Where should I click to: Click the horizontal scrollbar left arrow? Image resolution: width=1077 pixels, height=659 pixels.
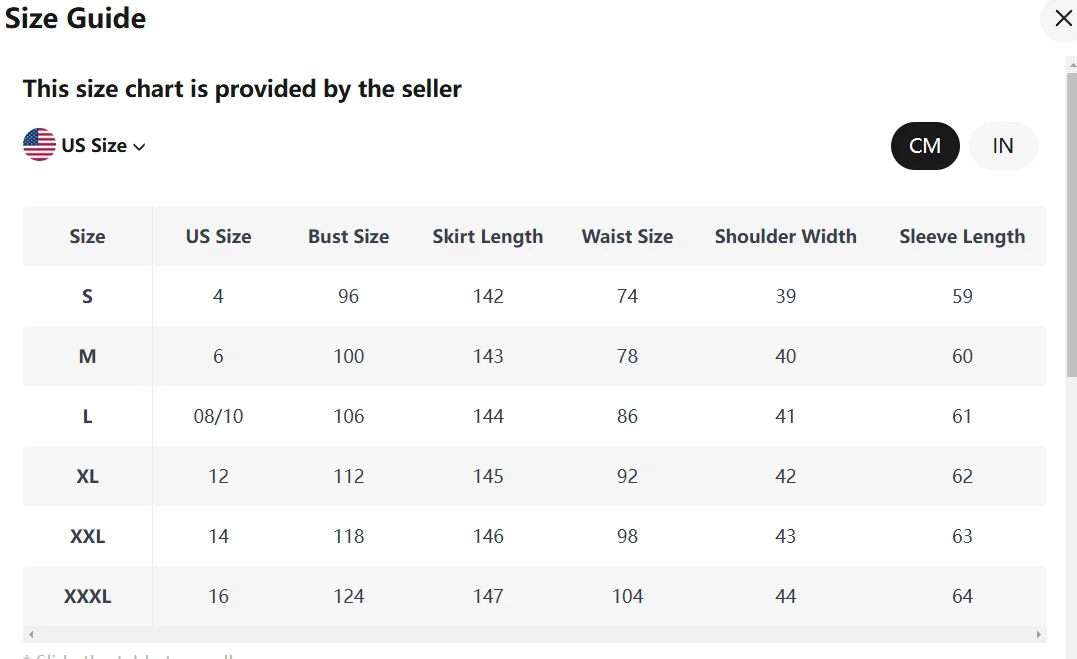(31, 634)
